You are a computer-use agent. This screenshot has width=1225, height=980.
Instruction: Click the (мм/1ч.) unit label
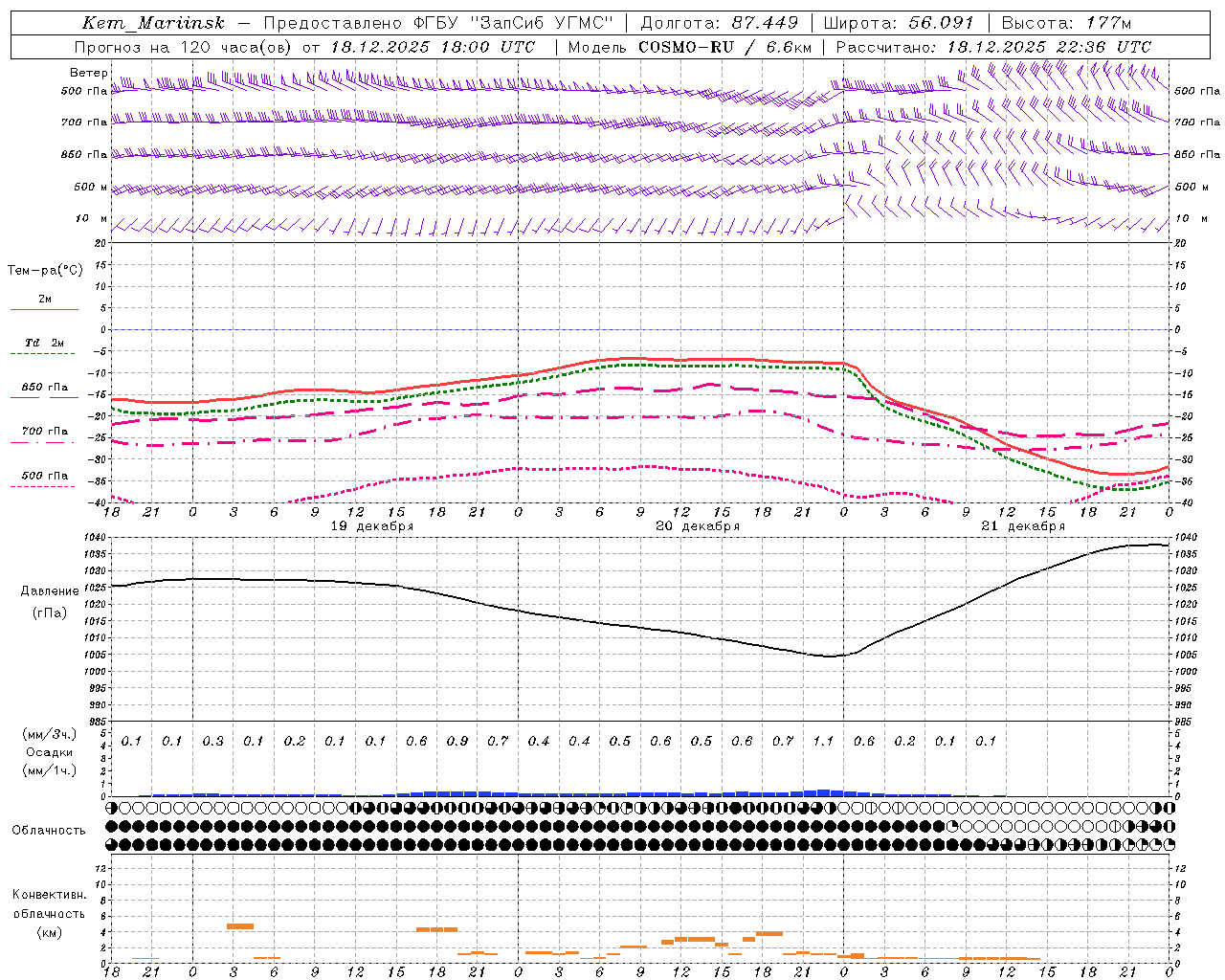50,770
